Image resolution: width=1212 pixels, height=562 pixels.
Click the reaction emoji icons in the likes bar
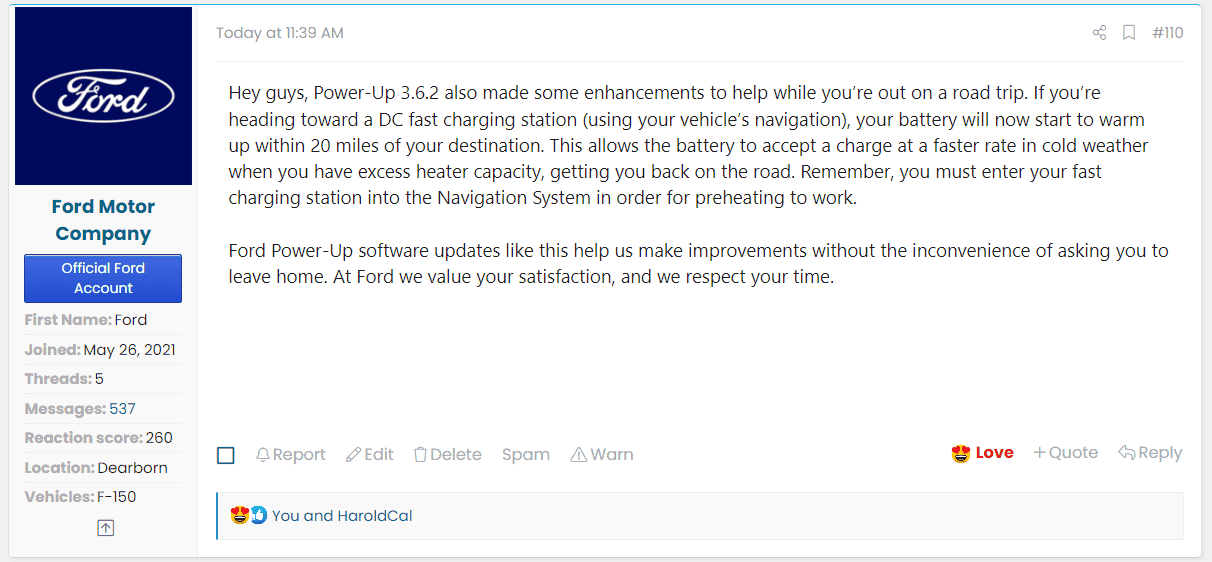248,516
